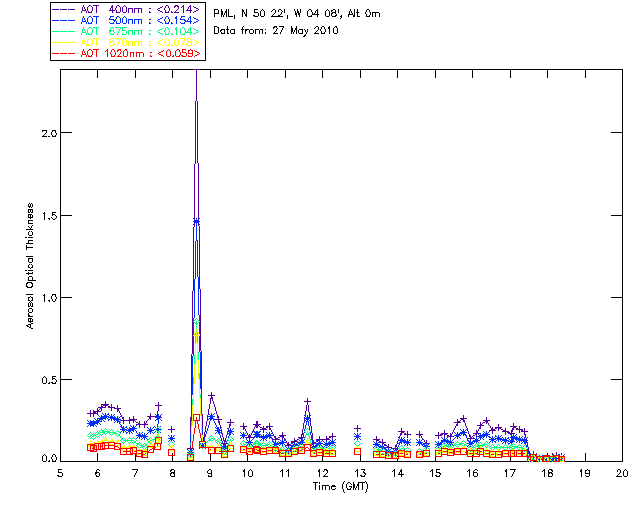Click the 2.0 y-axis tick label
This screenshot has height=512, width=640.
pos(48,134)
